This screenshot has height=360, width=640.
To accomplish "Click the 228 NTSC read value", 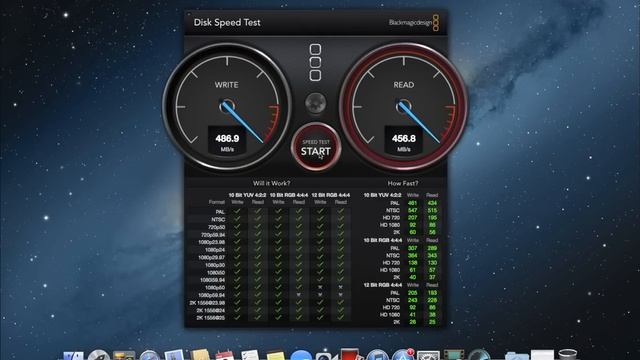I will 432,300.
